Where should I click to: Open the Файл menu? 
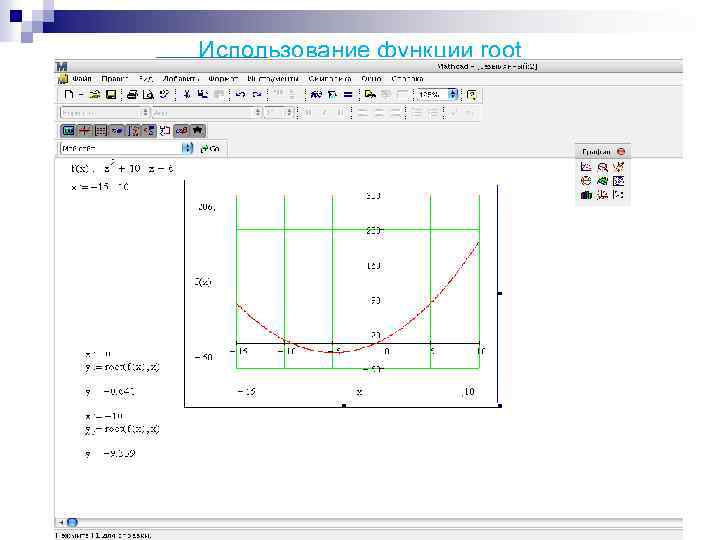point(82,79)
